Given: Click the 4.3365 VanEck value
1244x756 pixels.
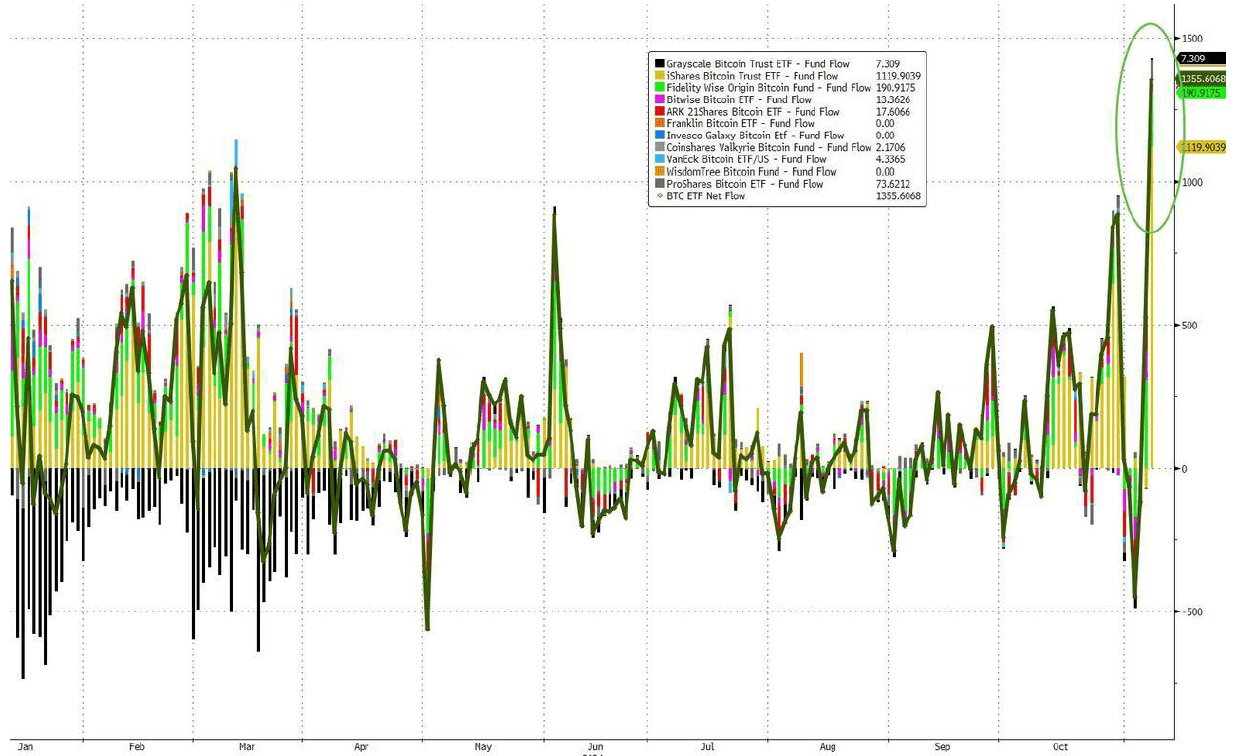Looking at the screenshot, I should pos(892,159).
